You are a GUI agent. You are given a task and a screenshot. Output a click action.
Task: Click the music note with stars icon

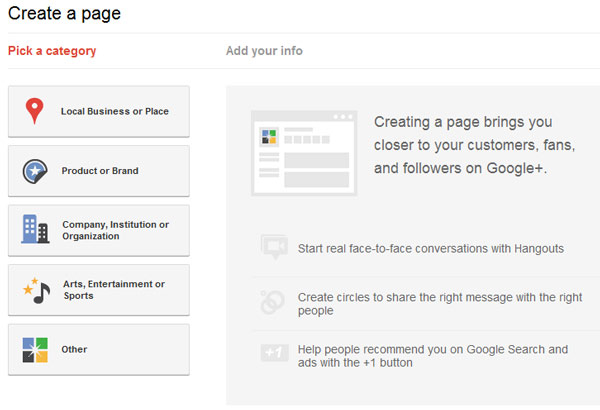37,291
